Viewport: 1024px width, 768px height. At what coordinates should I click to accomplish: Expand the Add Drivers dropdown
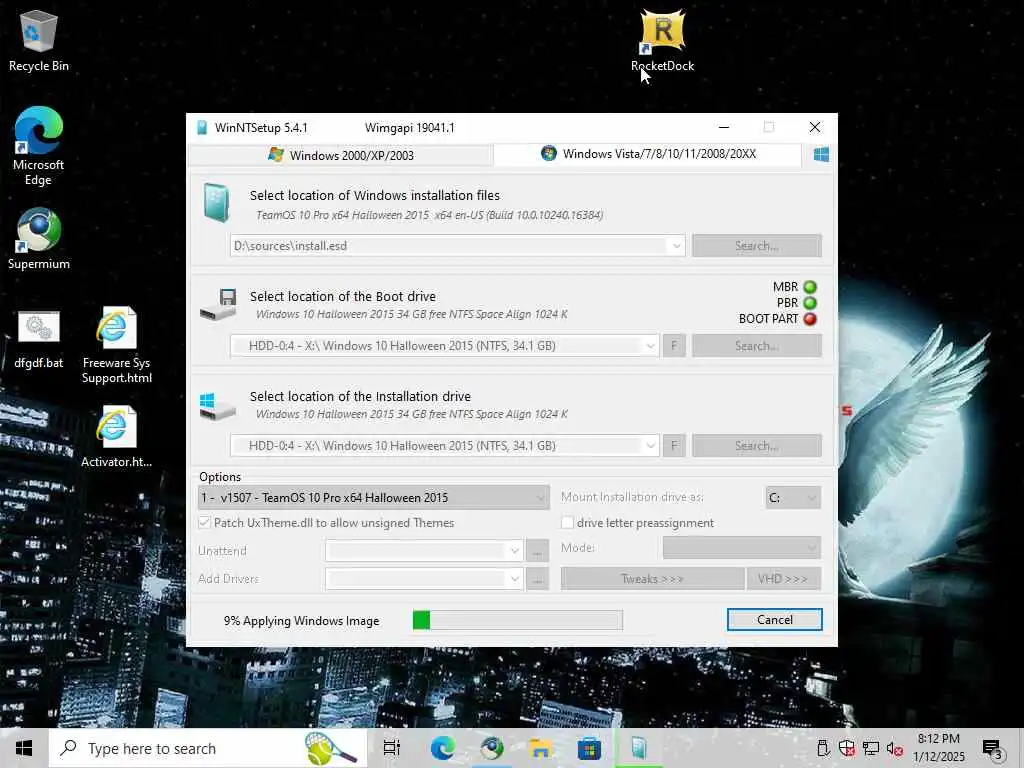[x=515, y=579]
